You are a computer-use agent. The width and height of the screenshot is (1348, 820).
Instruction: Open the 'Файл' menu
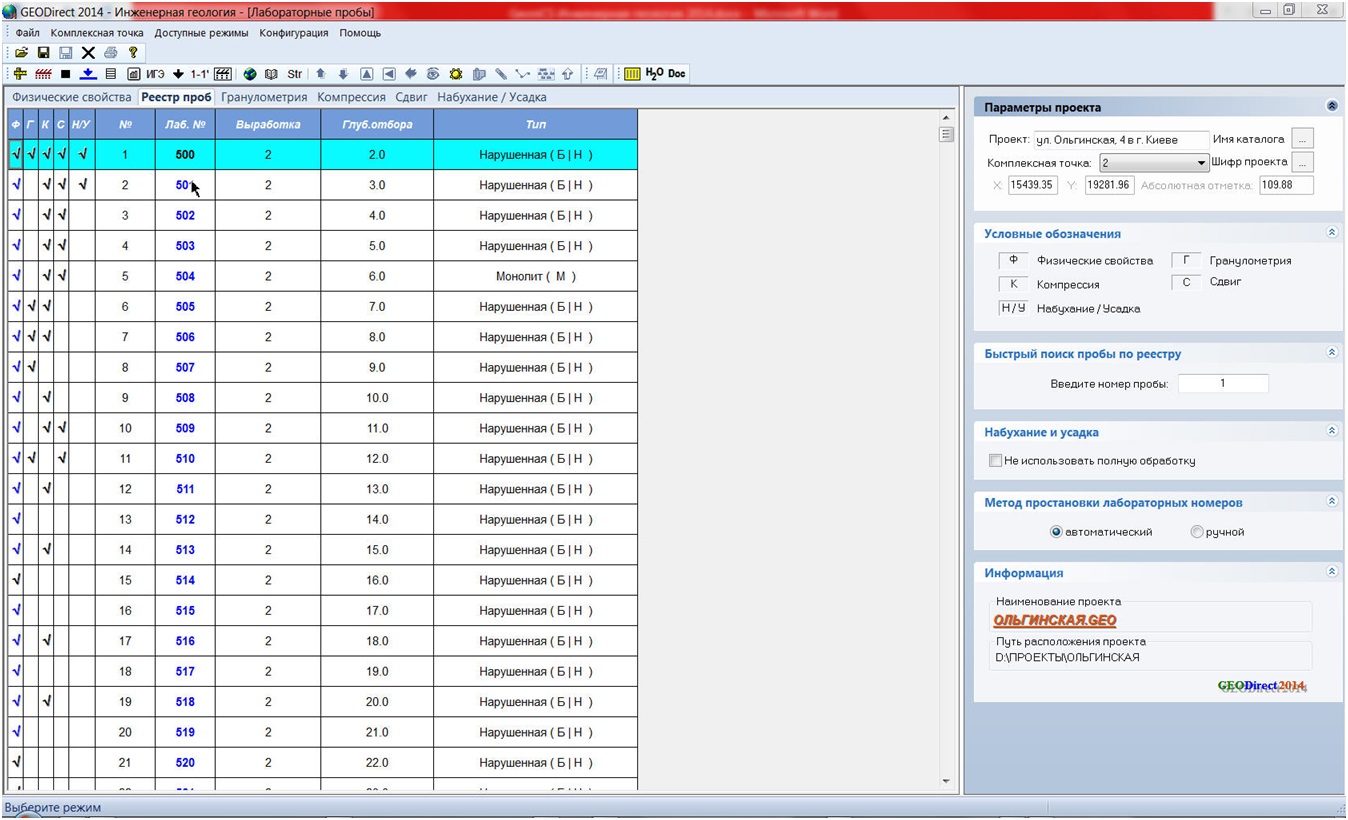[x=27, y=33]
